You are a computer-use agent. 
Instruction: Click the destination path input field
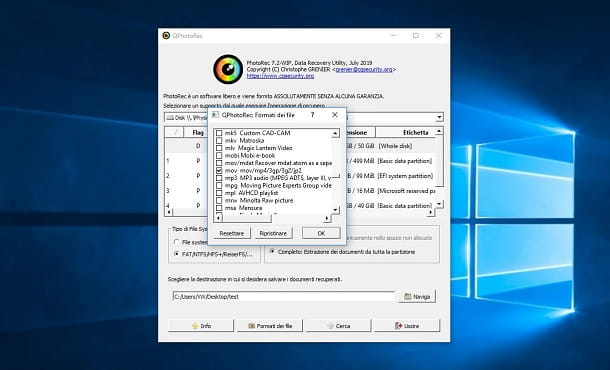click(284, 296)
